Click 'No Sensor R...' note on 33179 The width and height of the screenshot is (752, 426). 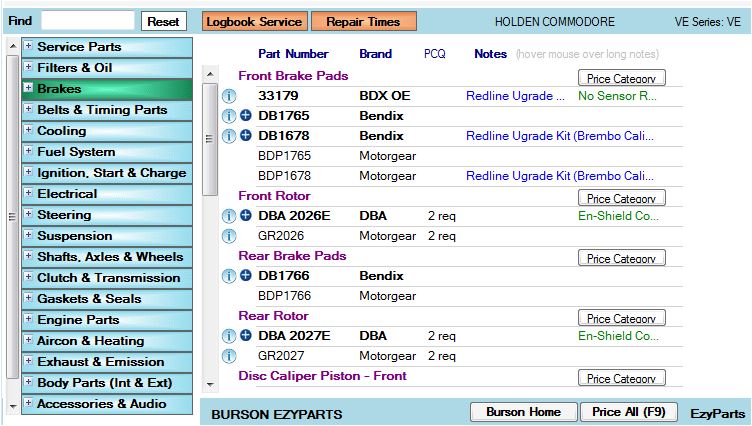(617, 96)
